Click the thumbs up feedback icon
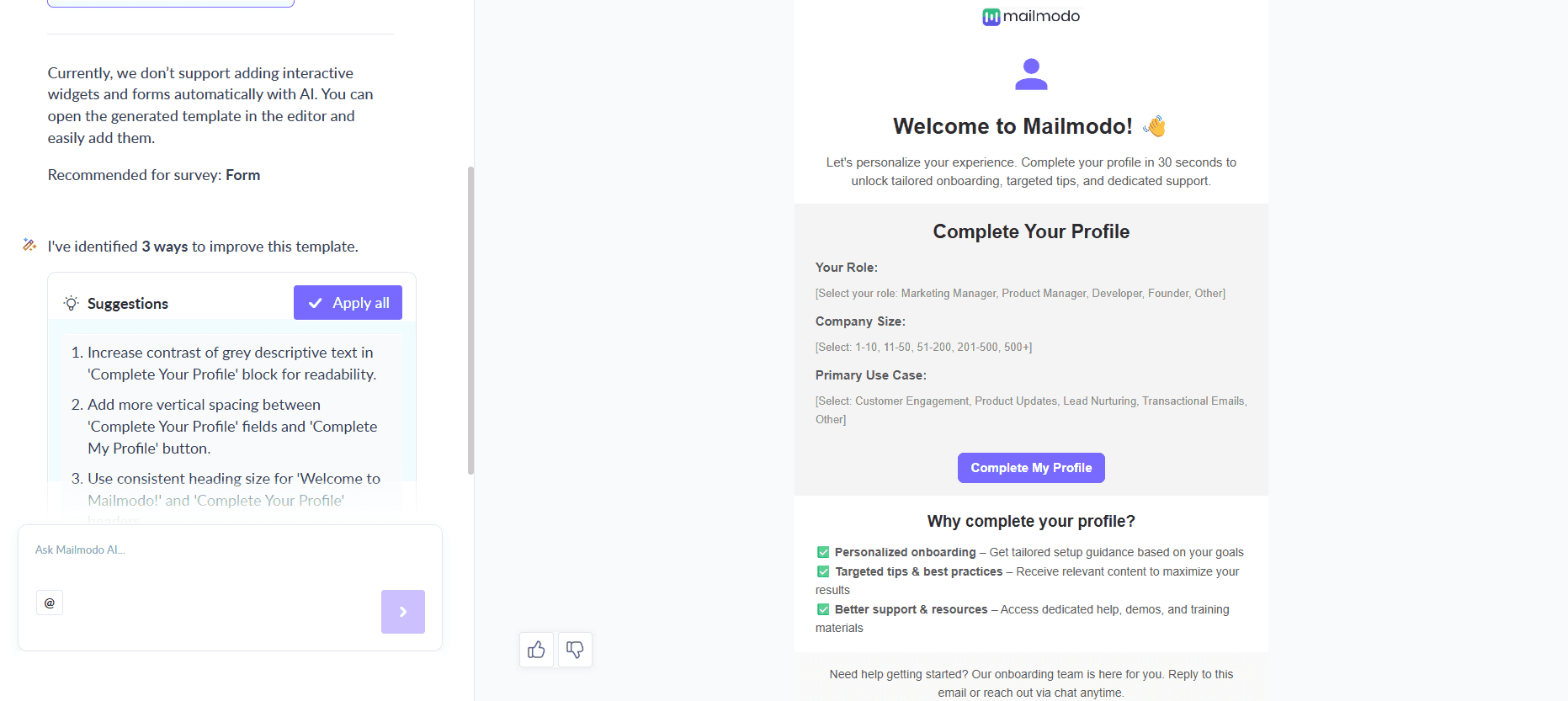Screen dimensions: 1568x701 (536, 650)
